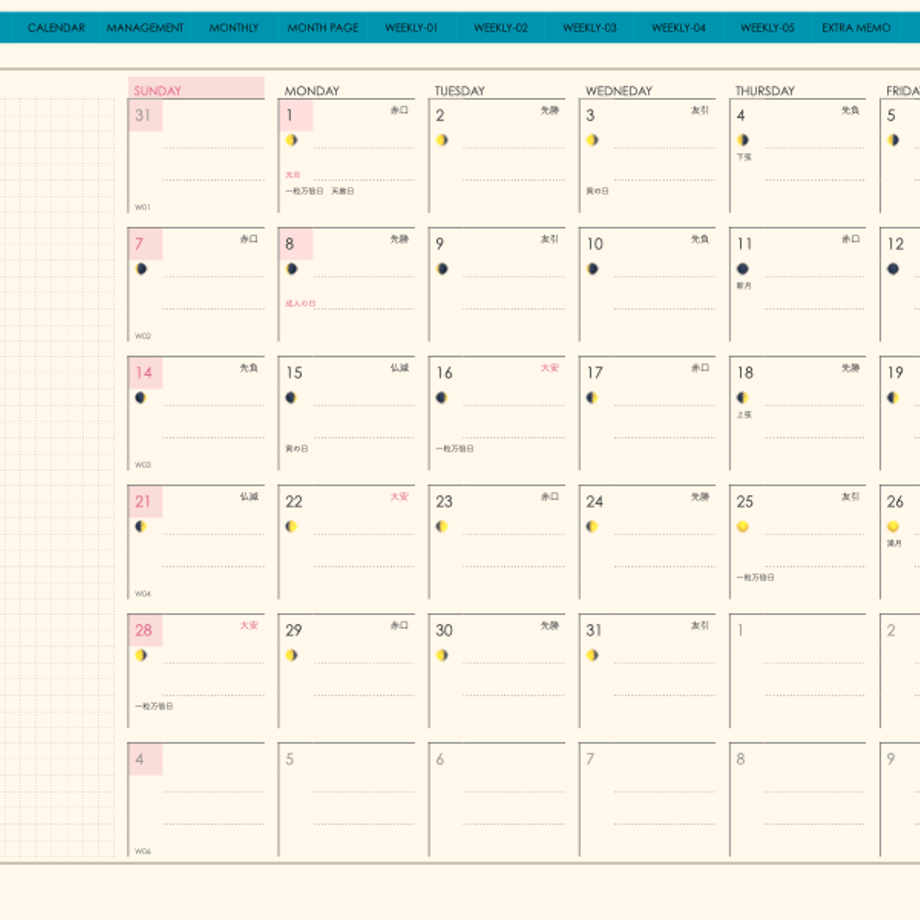Click the pink 大安 label on the 16th
This screenshot has width=920, height=920.
click(550, 368)
